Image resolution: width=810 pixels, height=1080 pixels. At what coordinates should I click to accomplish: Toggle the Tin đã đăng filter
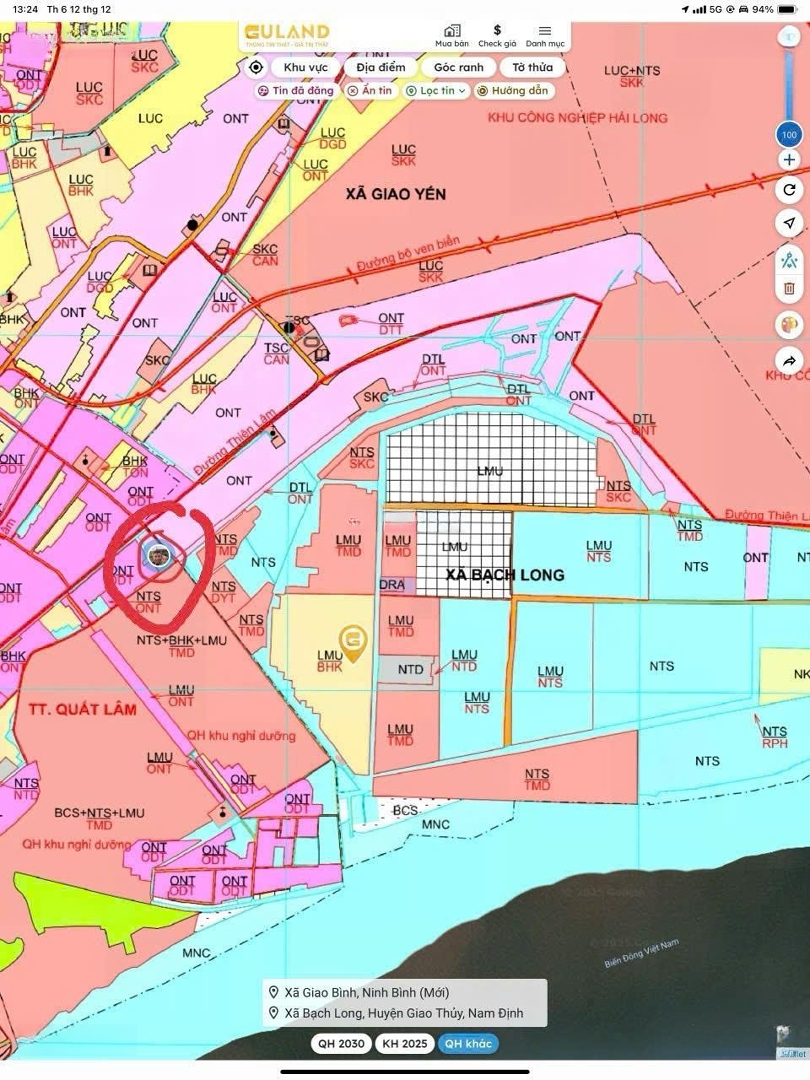pos(295,91)
